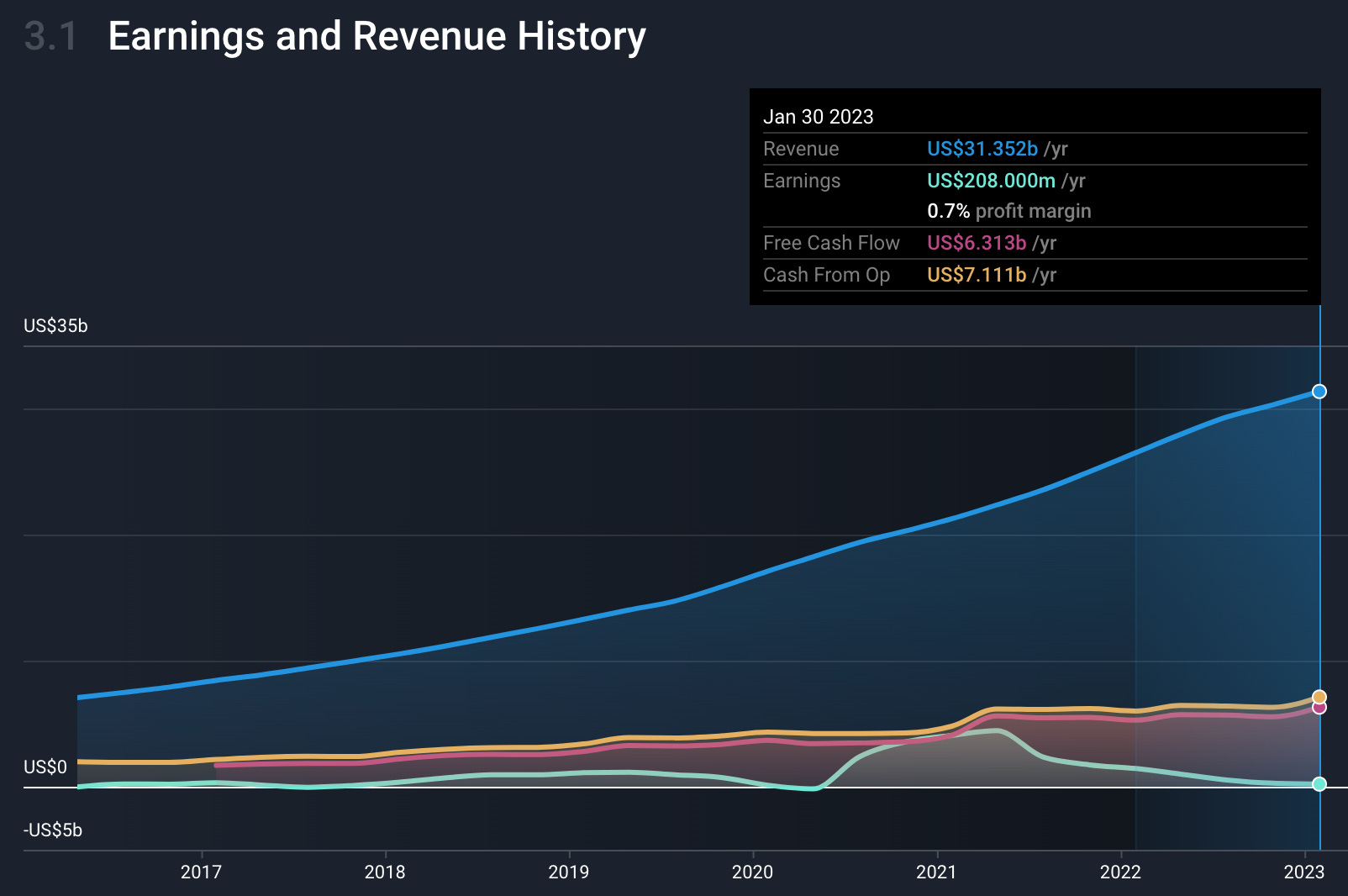Select the 2022 x-axis label
This screenshot has width=1348, height=896.
(1120, 872)
